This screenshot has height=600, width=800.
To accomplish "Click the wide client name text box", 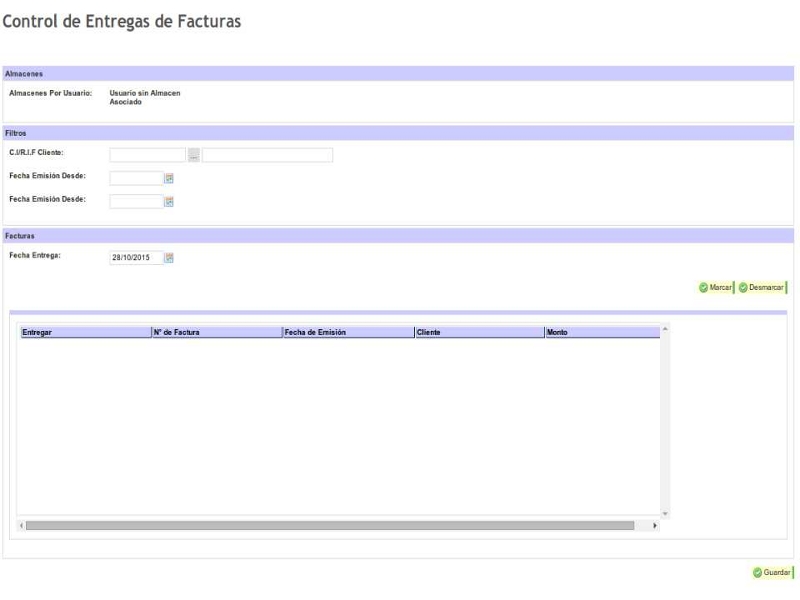I will click(x=268, y=155).
